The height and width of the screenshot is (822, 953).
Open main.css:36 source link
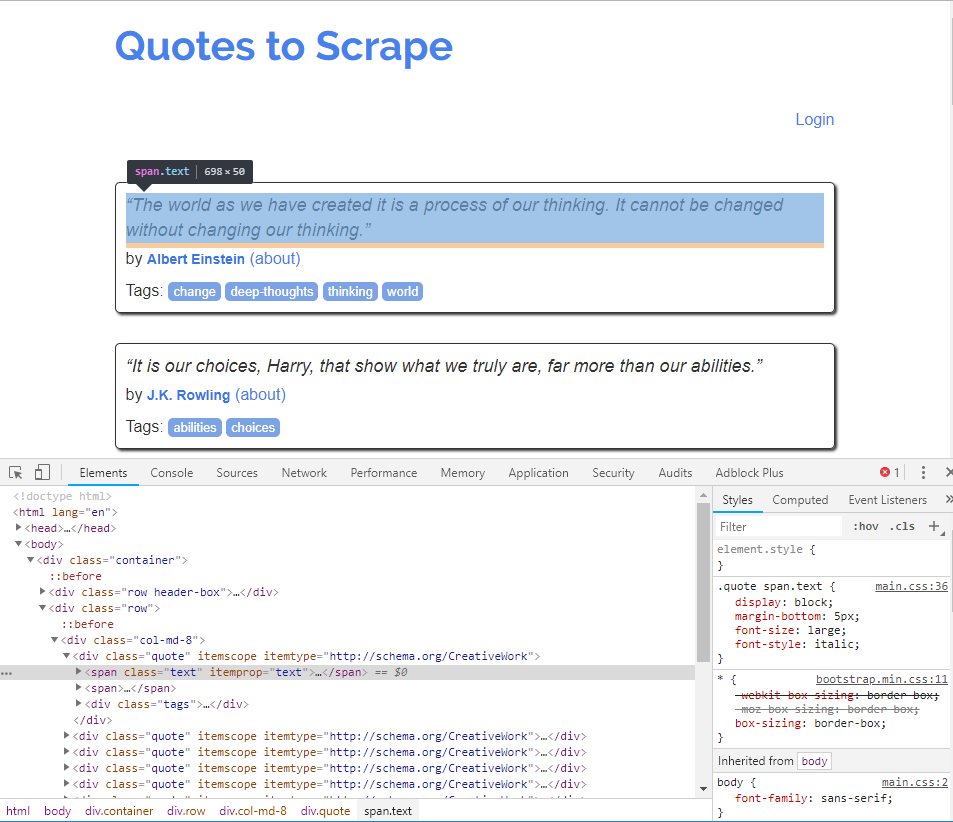coord(911,586)
